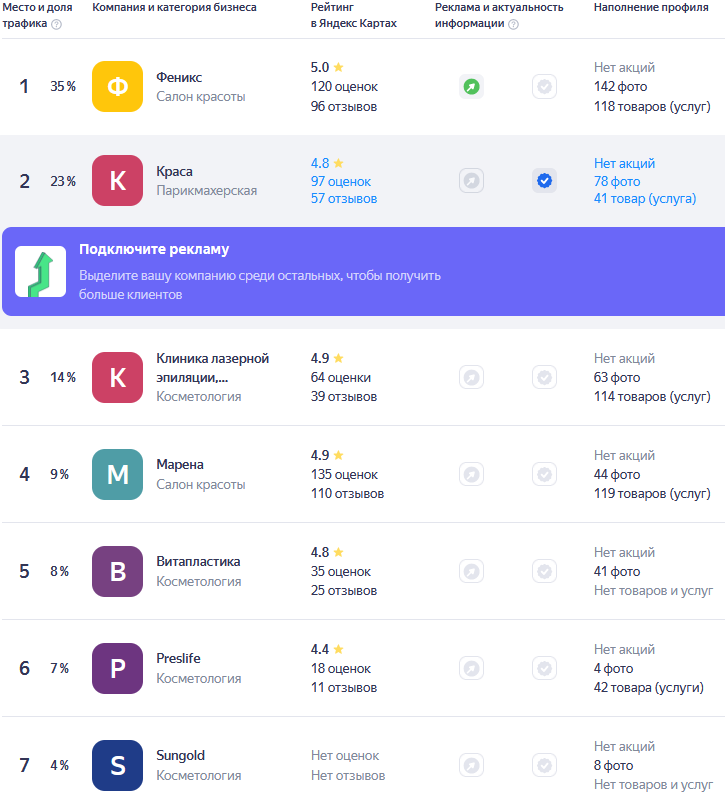
Task: Open the 78 фото link
Action: [617, 182]
